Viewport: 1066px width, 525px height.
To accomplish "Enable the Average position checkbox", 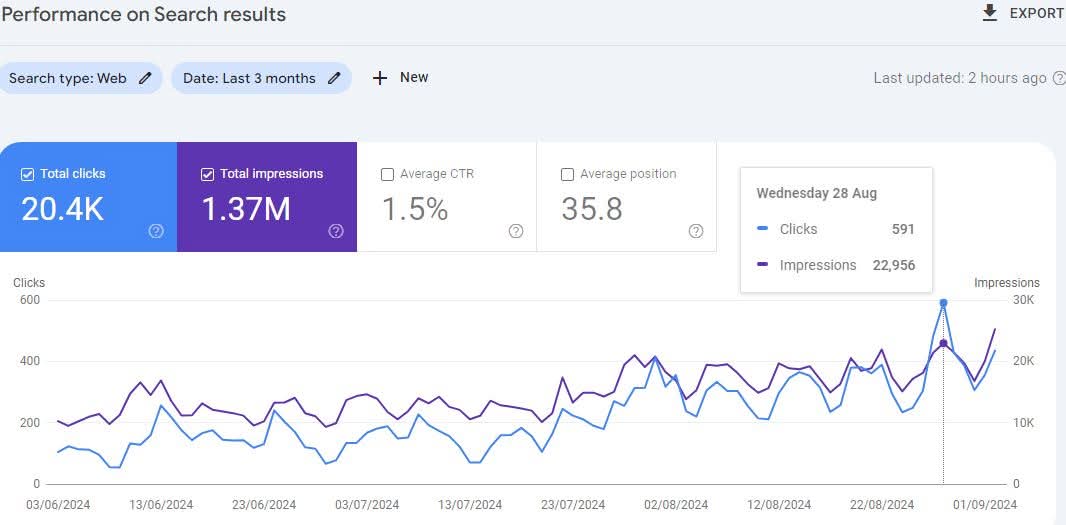I will (567, 174).
